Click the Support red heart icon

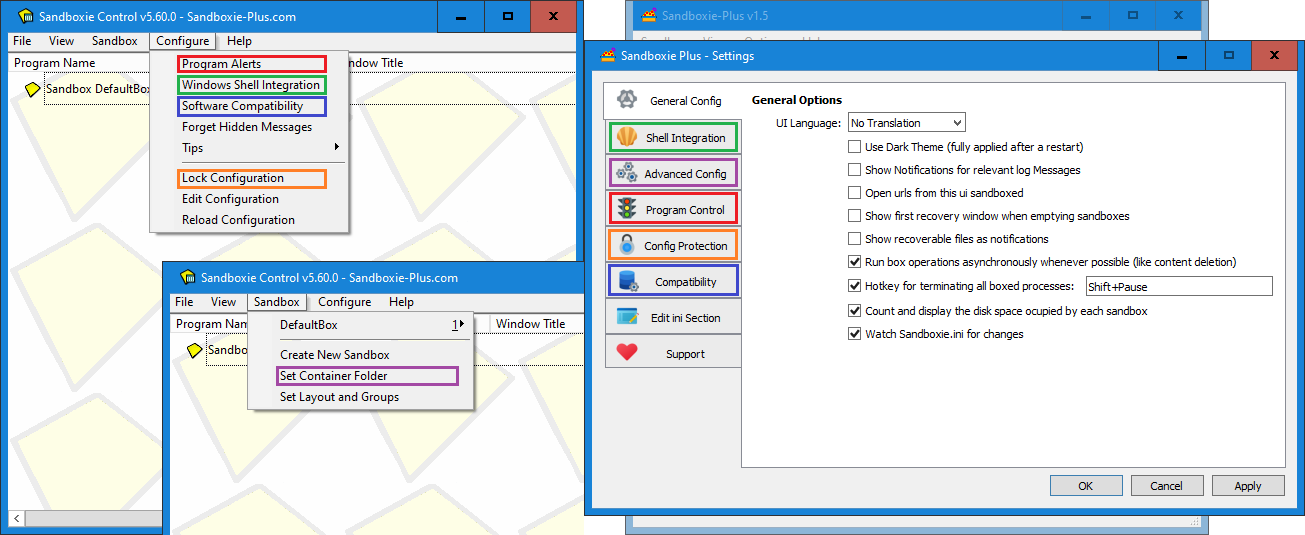tap(627, 353)
